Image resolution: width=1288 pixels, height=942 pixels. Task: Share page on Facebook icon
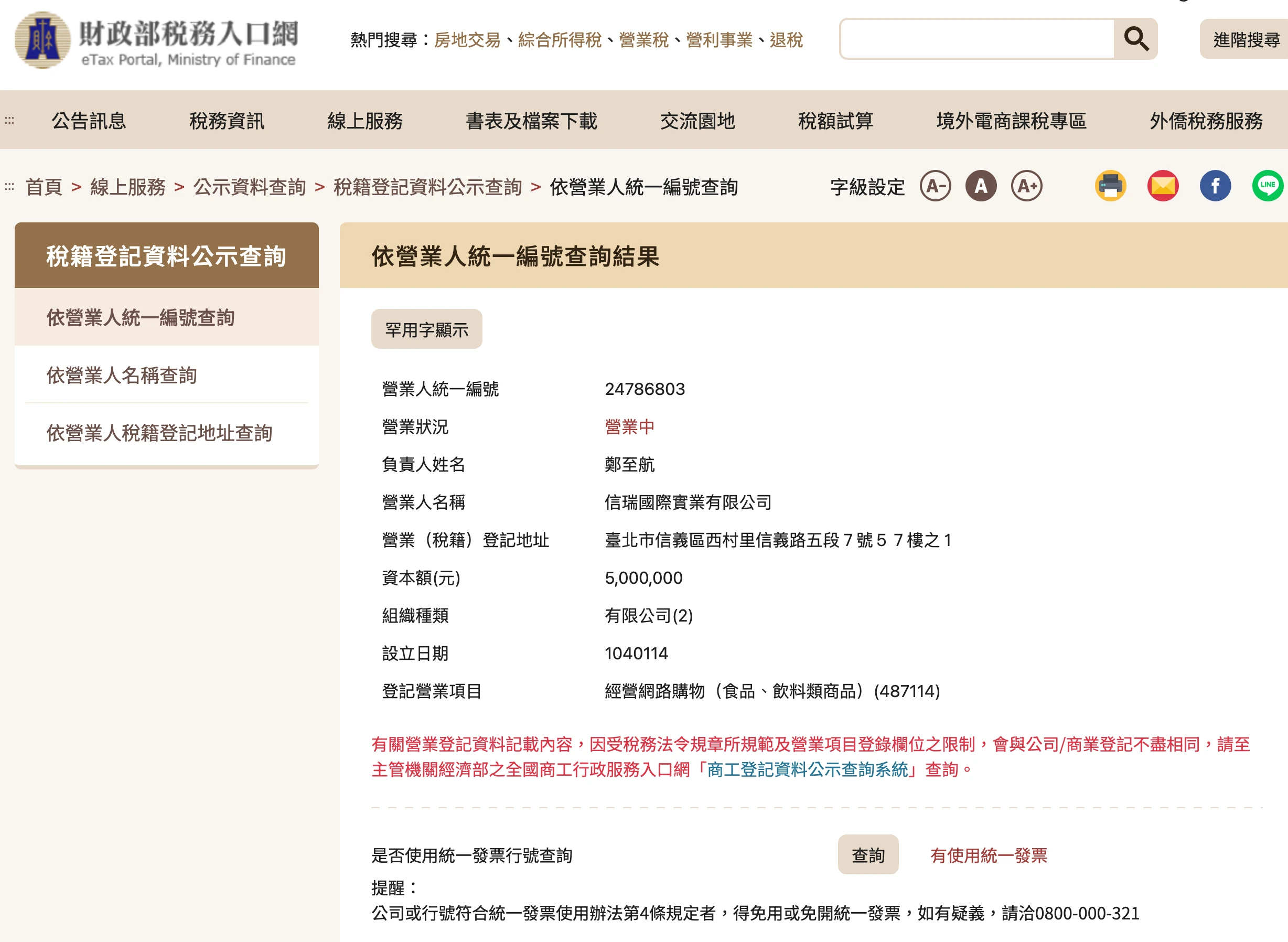click(x=1215, y=186)
